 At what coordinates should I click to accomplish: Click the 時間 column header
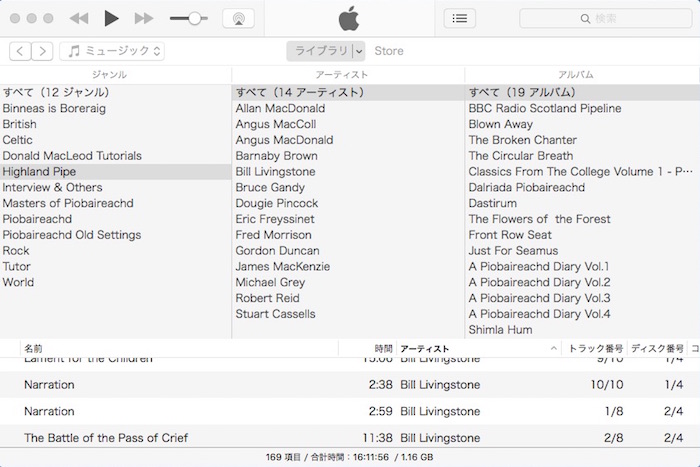(x=383, y=348)
